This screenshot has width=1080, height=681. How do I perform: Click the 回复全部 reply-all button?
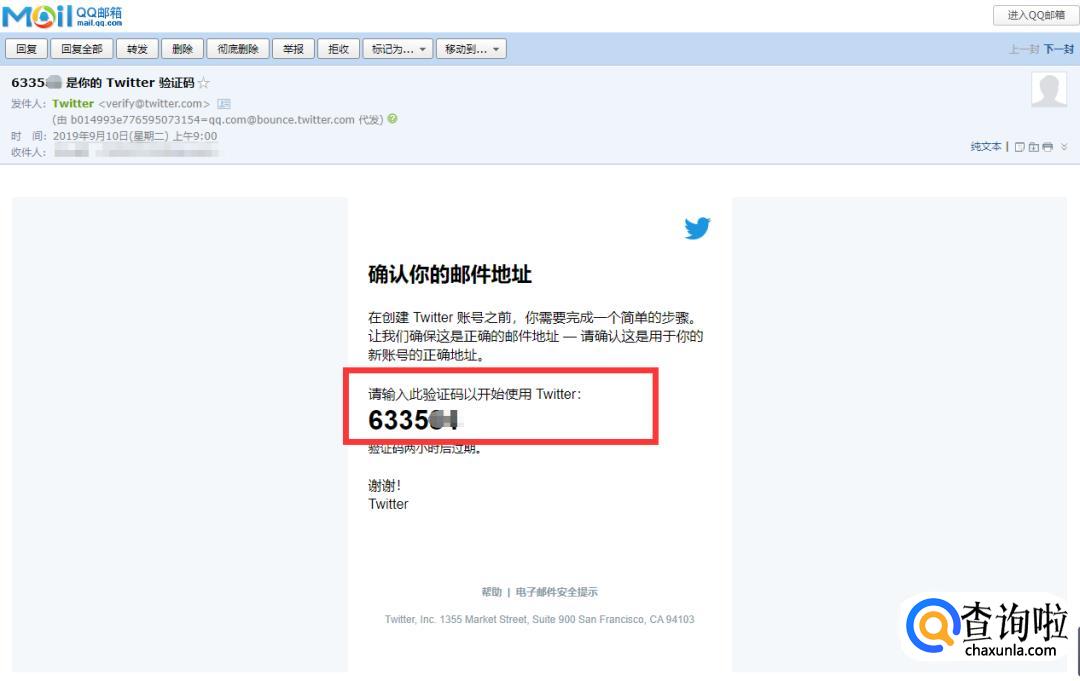82,49
